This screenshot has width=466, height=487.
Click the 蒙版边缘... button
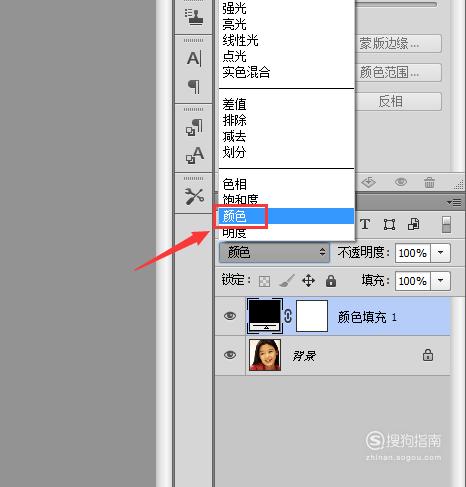[x=399, y=43]
